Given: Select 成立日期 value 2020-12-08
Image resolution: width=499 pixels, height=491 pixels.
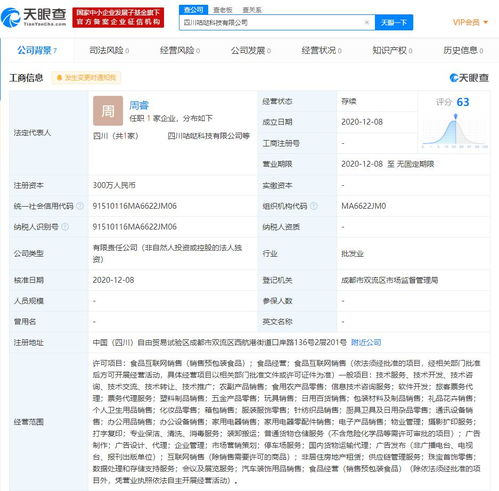Looking at the screenshot, I should pyautogui.click(x=362, y=122).
